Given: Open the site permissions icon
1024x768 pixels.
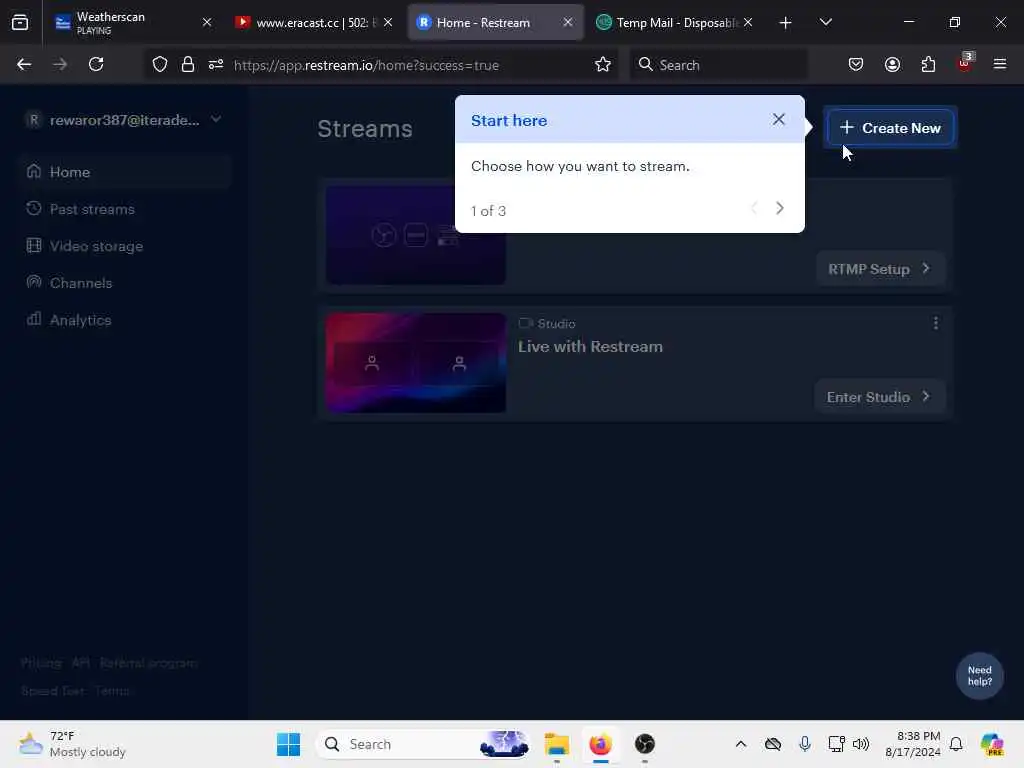Looking at the screenshot, I should 216,64.
